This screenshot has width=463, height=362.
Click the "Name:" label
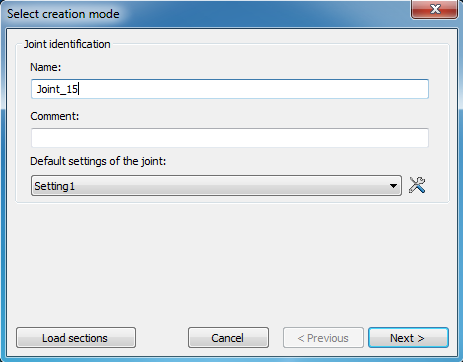[46, 67]
